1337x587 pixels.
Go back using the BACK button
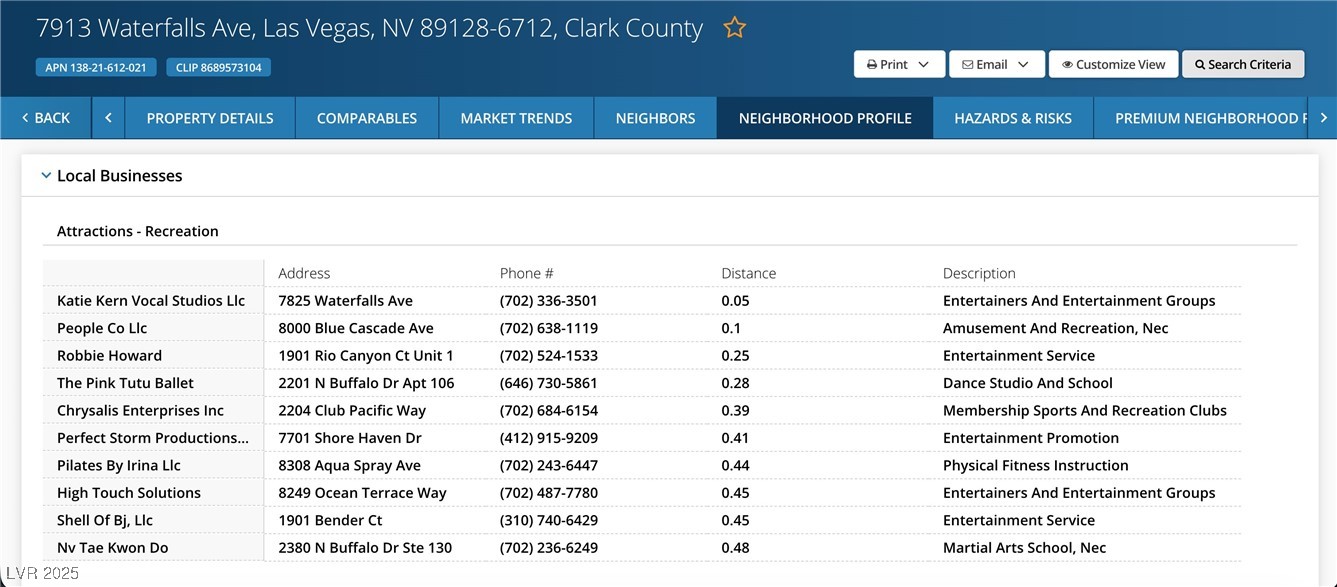[x=46, y=118]
